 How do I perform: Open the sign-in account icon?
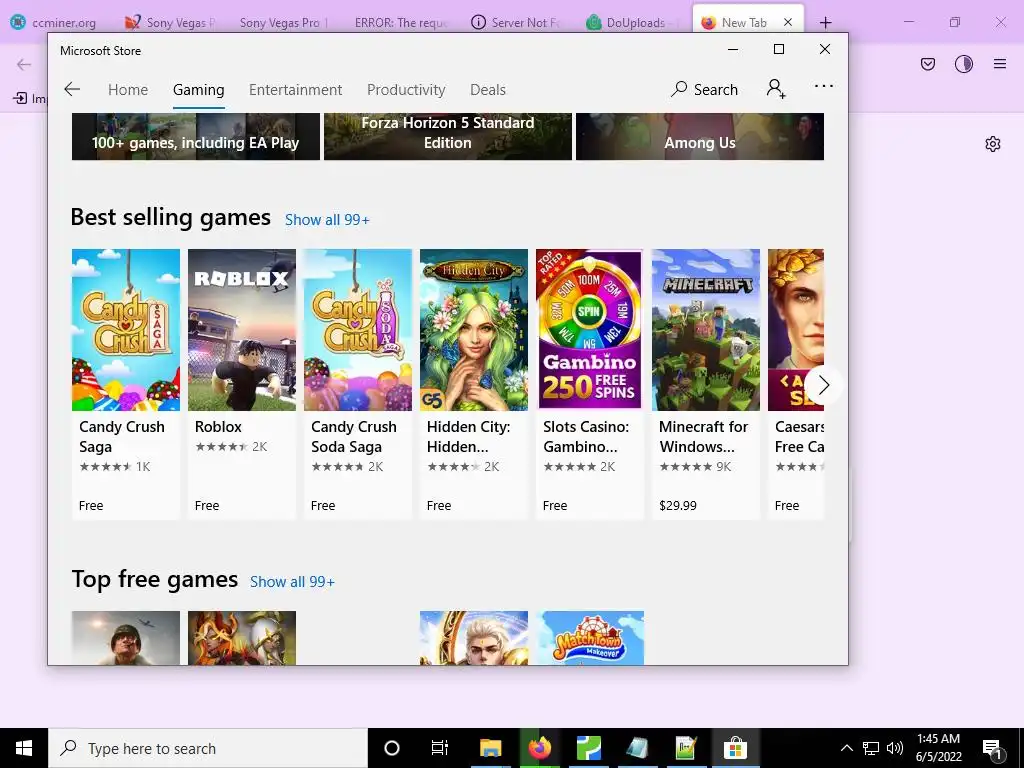(x=776, y=88)
